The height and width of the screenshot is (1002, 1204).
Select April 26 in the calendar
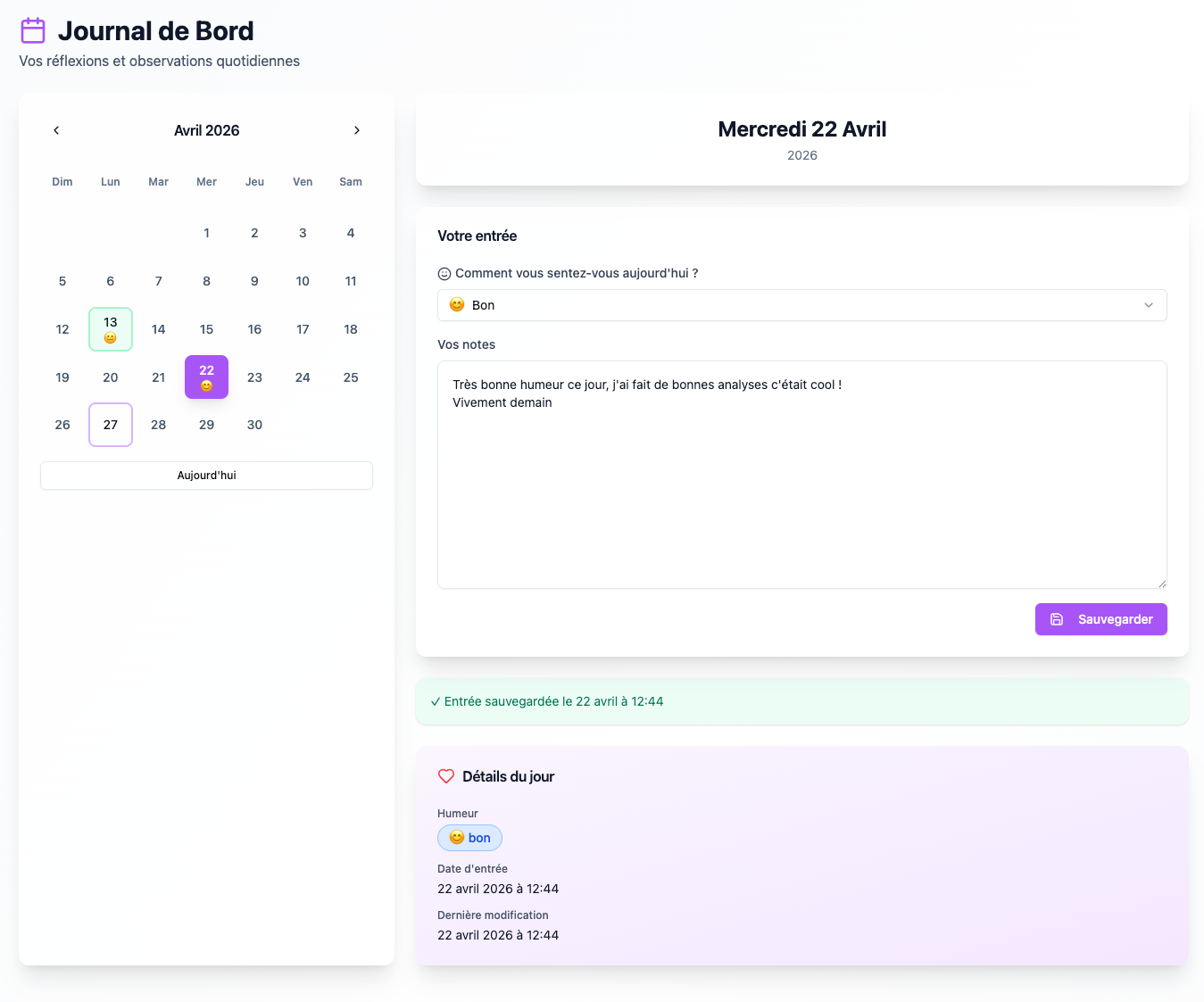(62, 425)
